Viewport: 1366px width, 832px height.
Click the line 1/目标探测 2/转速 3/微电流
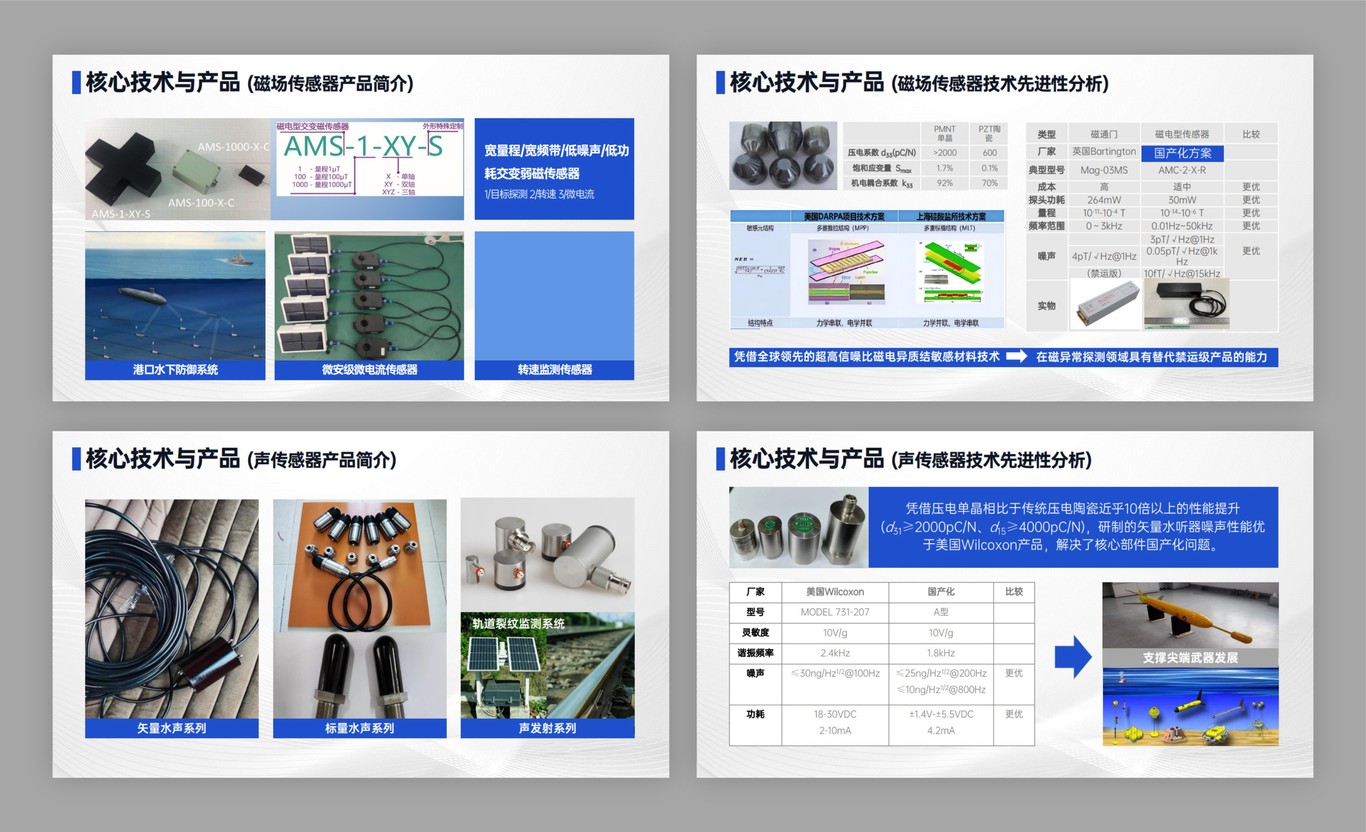click(x=539, y=194)
